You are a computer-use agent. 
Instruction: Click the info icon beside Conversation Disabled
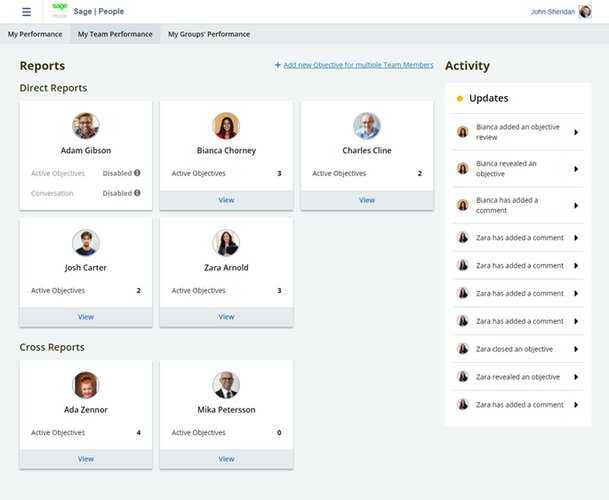[x=137, y=193]
